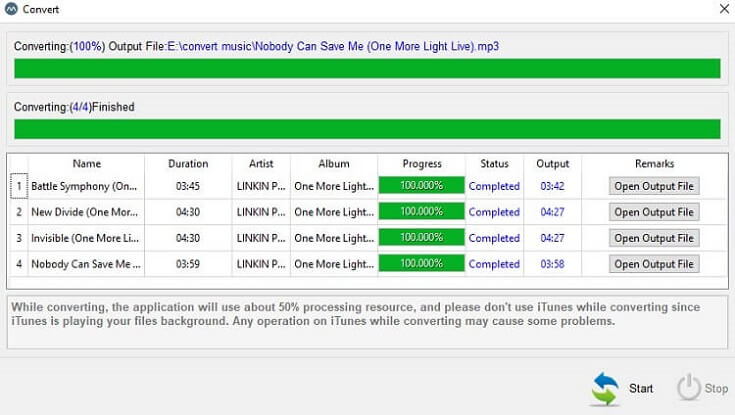Click duration "04:30" of Invisible

click(188, 238)
